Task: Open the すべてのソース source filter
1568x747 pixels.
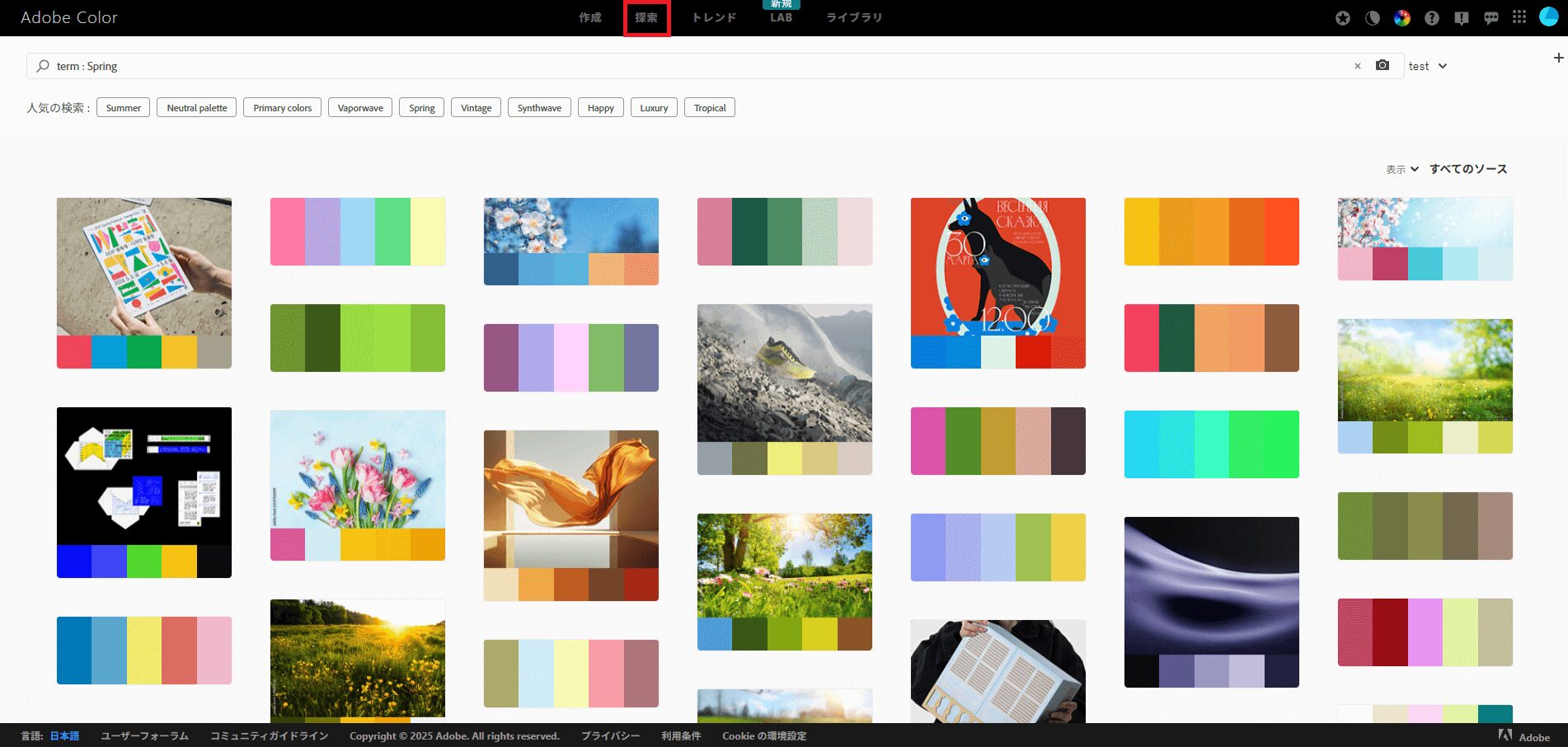Action: [1468, 169]
